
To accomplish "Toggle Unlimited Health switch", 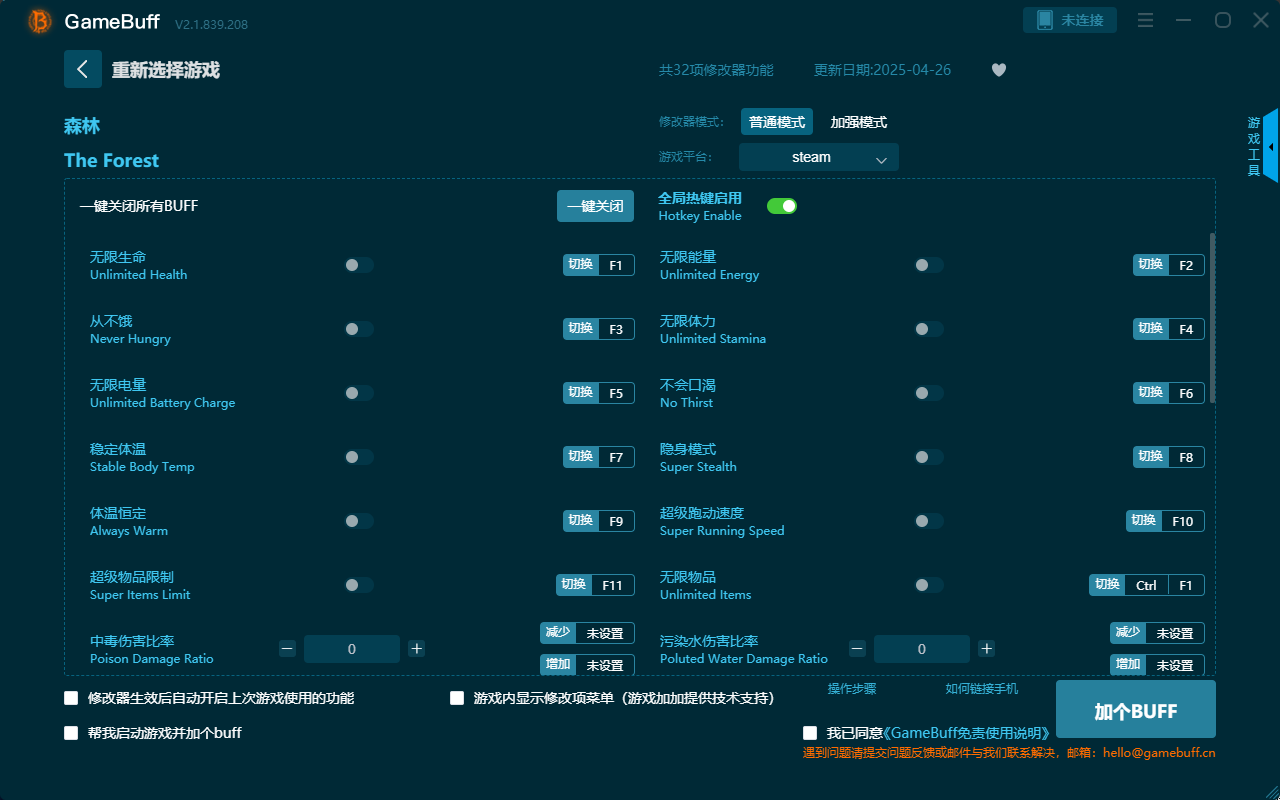I will point(359,265).
